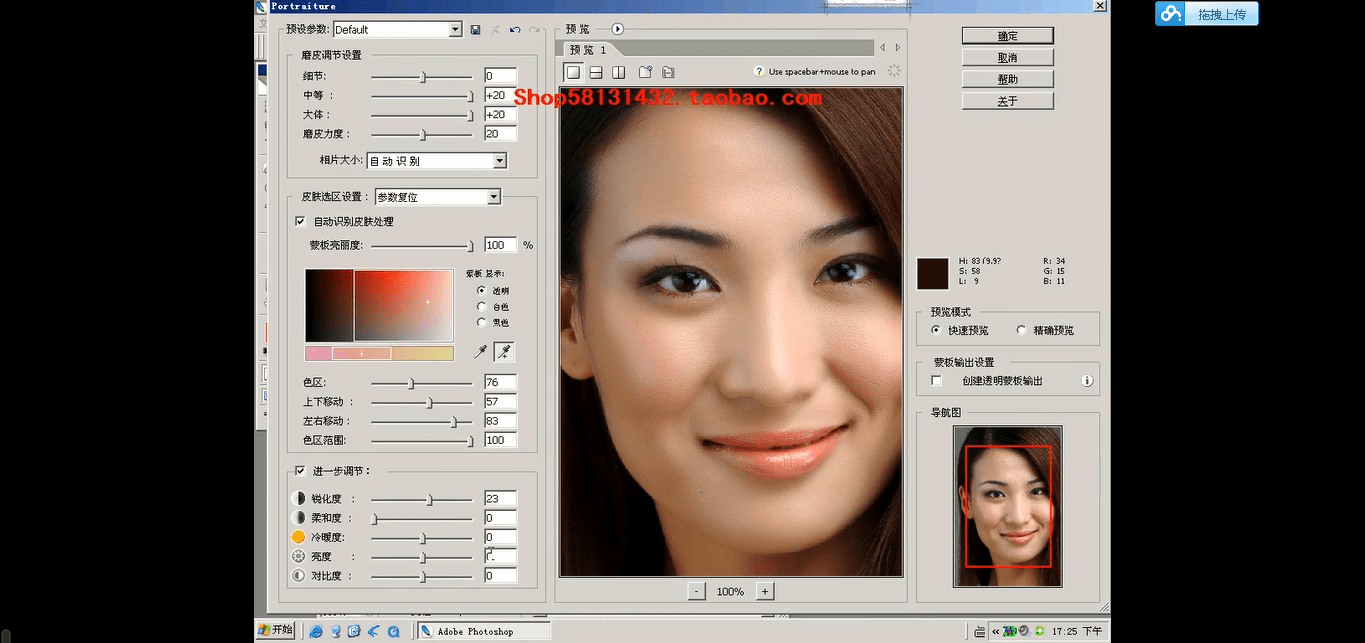The image size is (1365, 643).
Task: Click the 色区 hue slider handle
Action: pos(411,383)
